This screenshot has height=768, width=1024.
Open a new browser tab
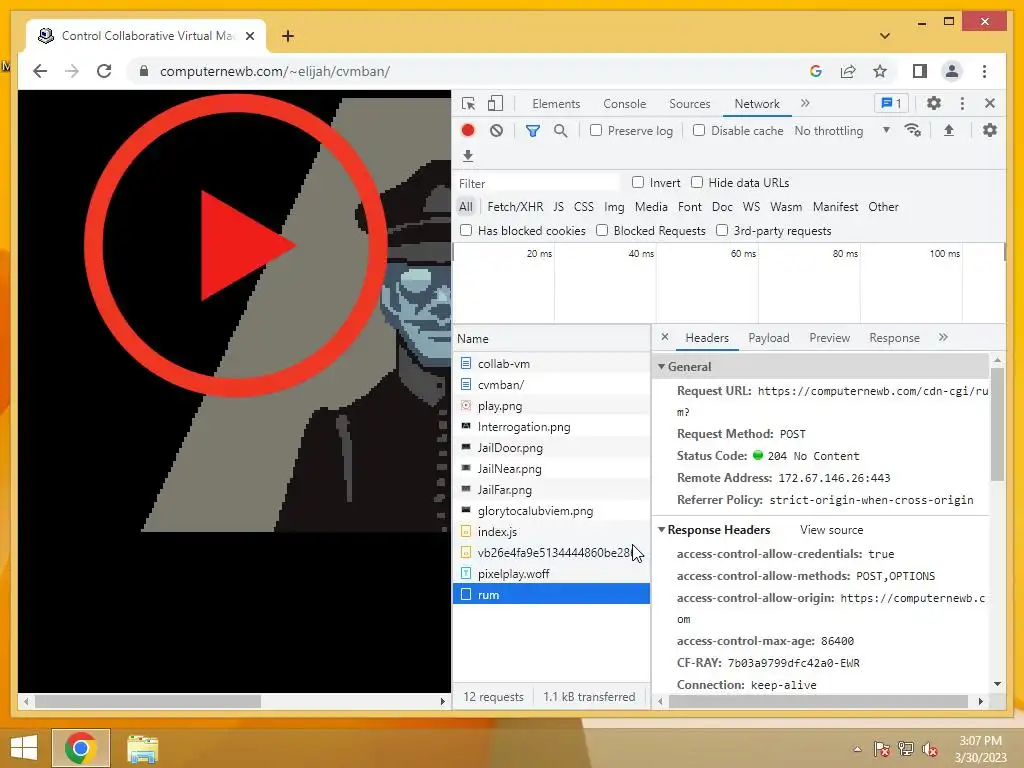[288, 36]
